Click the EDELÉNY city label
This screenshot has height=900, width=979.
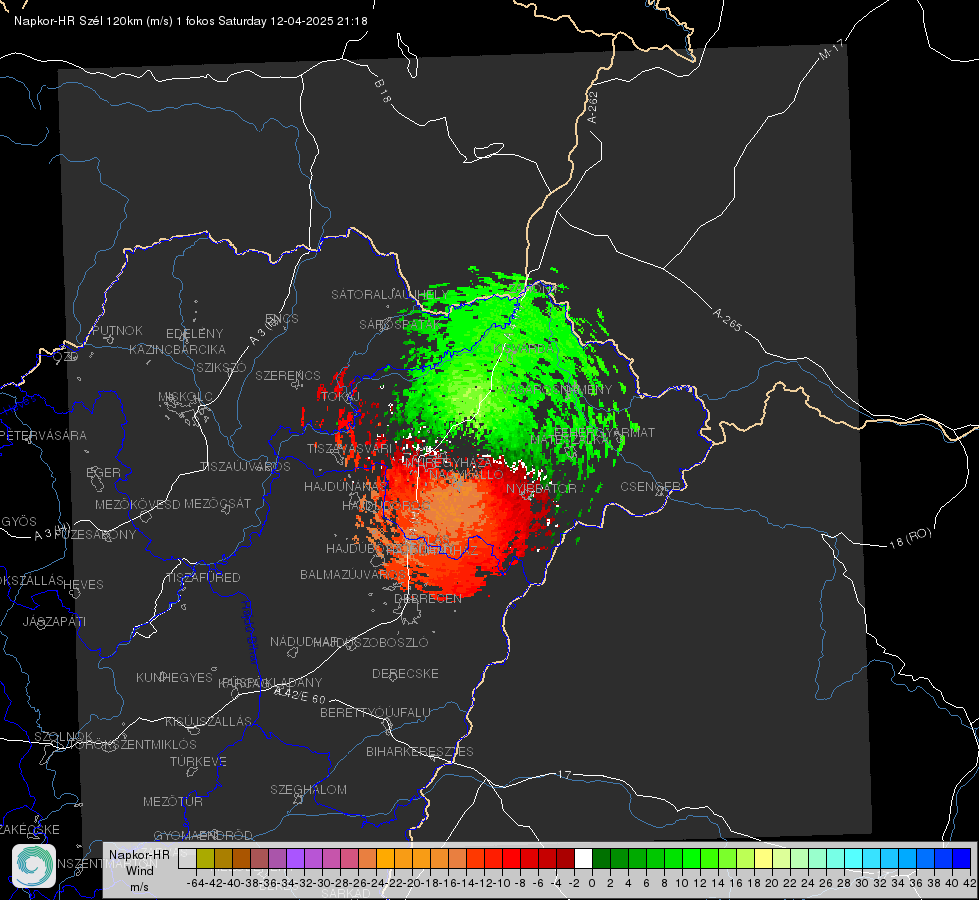point(194,334)
